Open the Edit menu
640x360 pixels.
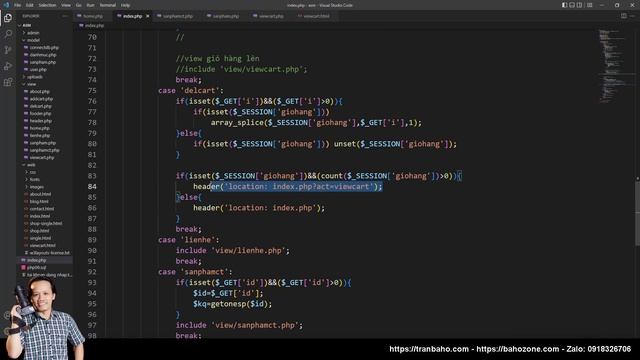(30, 5)
